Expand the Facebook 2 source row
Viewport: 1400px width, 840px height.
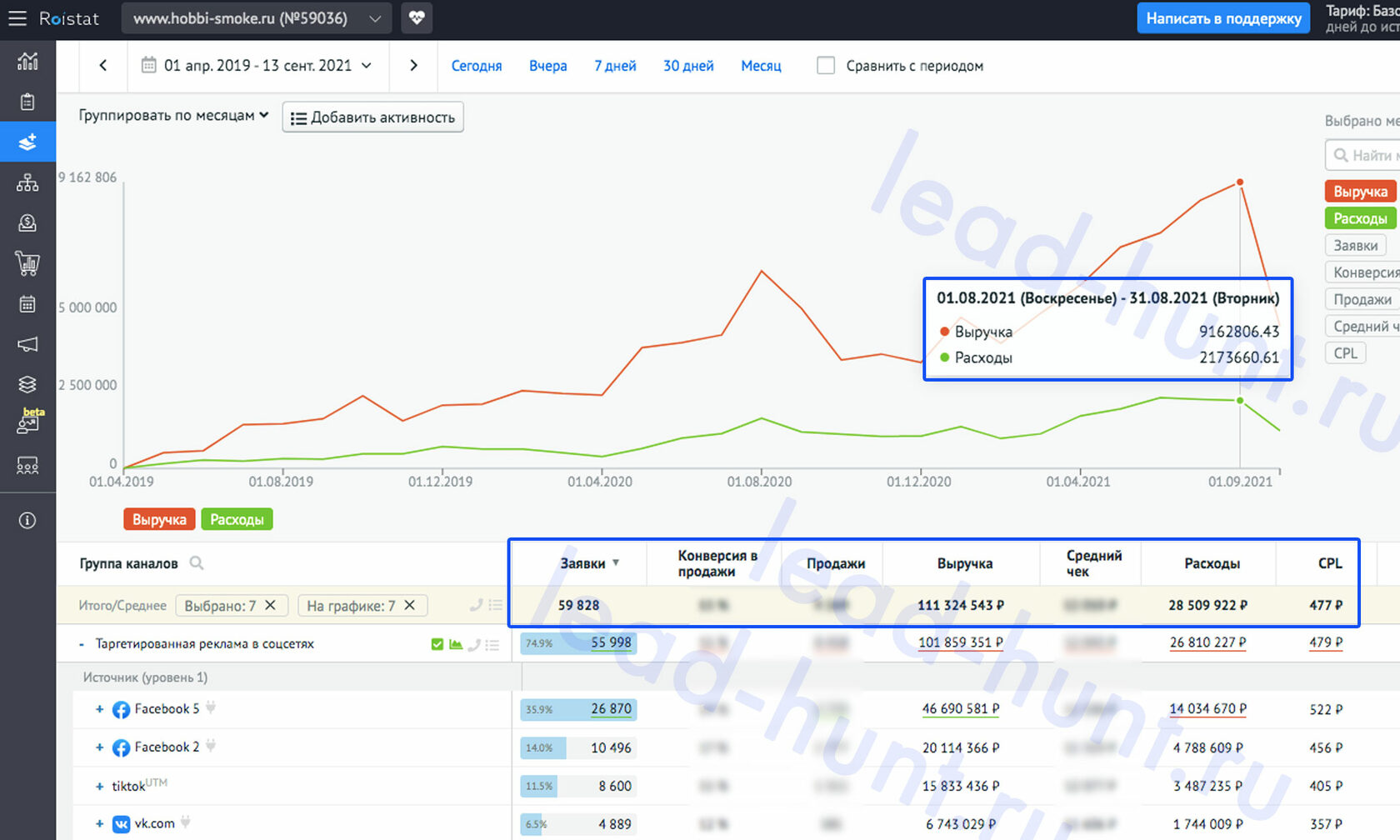(x=99, y=747)
